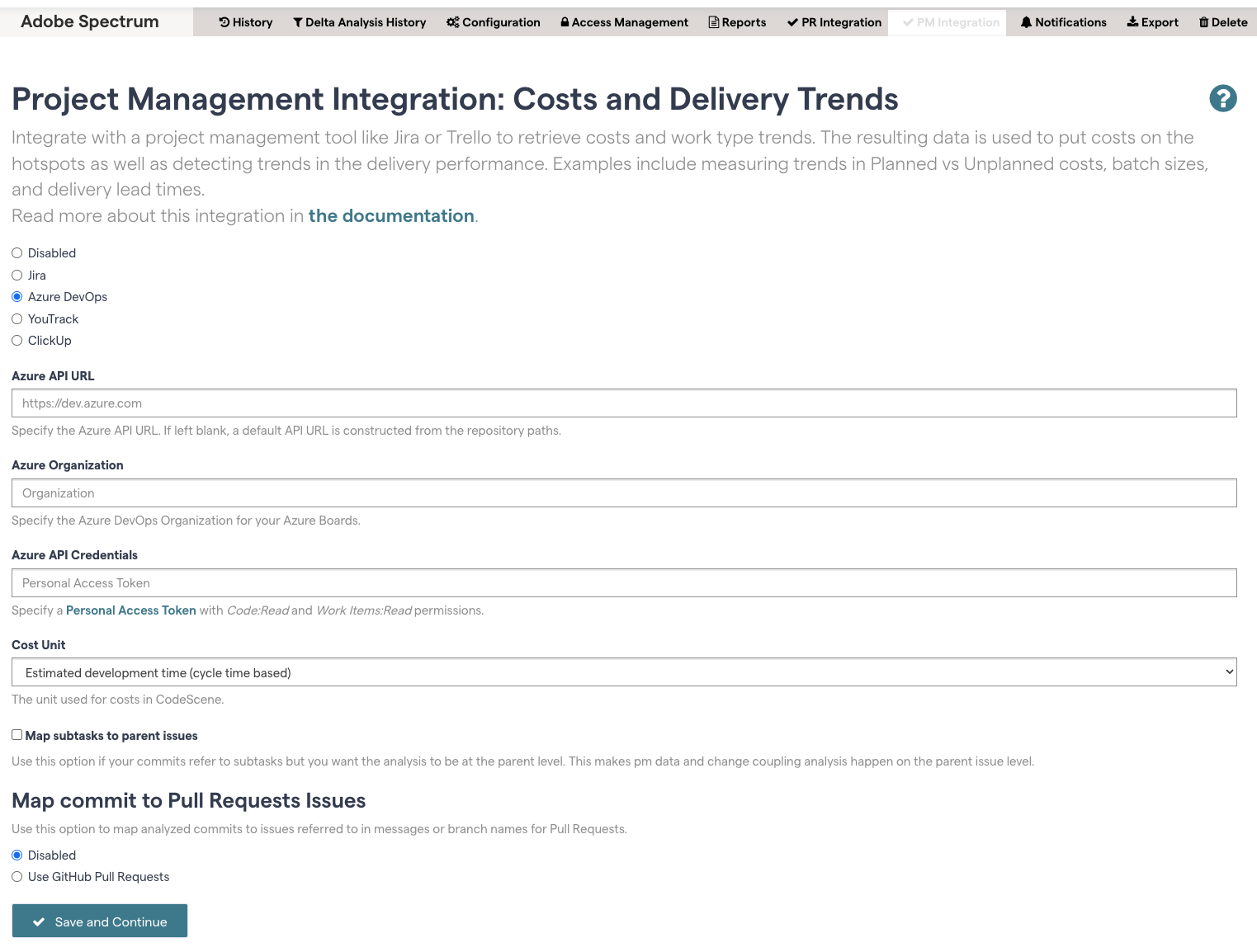1257x952 pixels.
Task: Click the Access Management lock icon
Action: [565, 22]
